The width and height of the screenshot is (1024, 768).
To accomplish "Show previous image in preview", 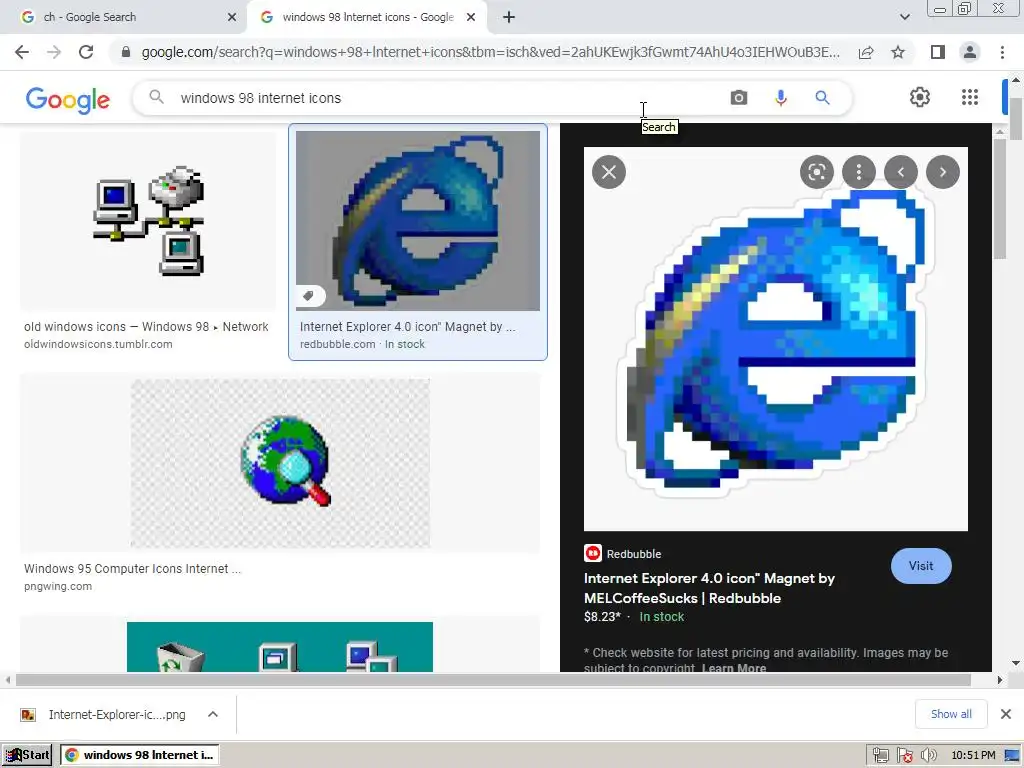I will (901, 172).
